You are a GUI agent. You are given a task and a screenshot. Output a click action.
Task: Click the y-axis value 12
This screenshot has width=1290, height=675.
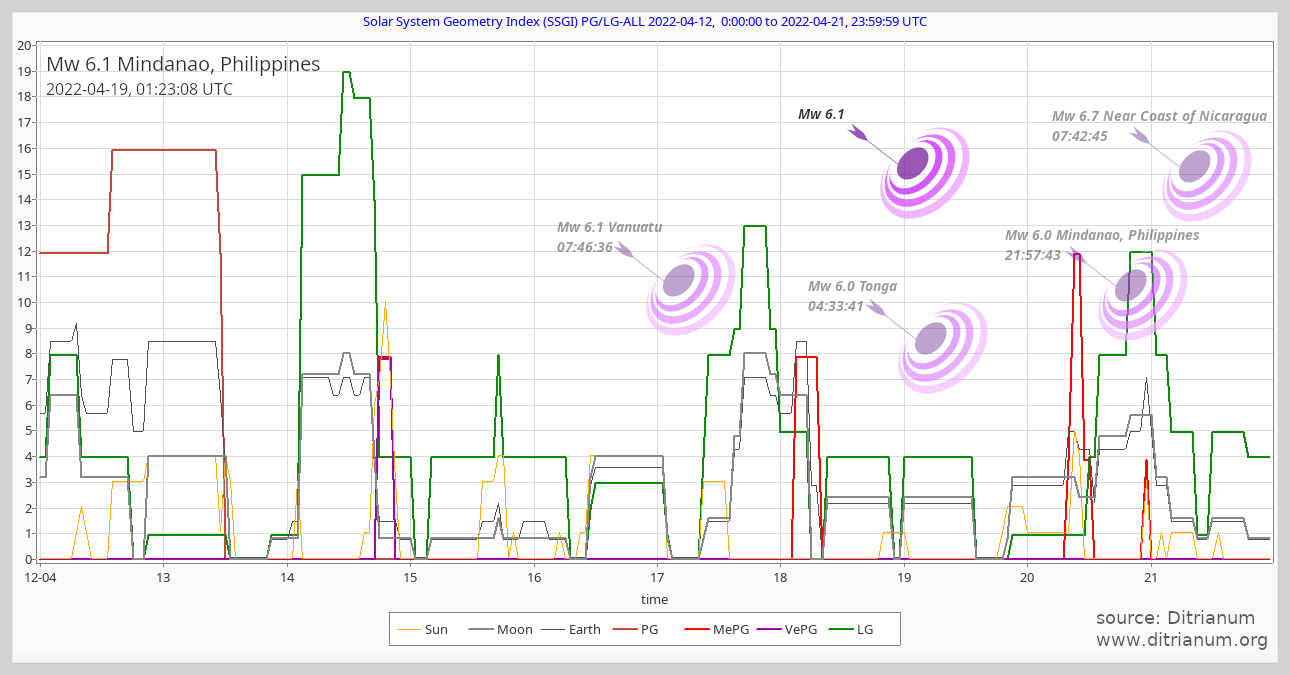tap(25, 251)
